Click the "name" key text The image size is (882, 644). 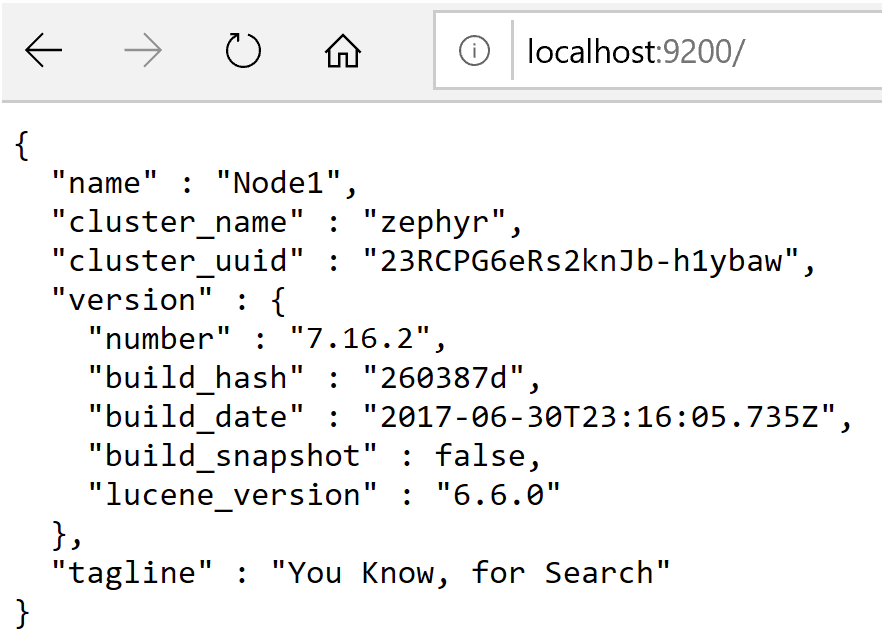coord(105,183)
